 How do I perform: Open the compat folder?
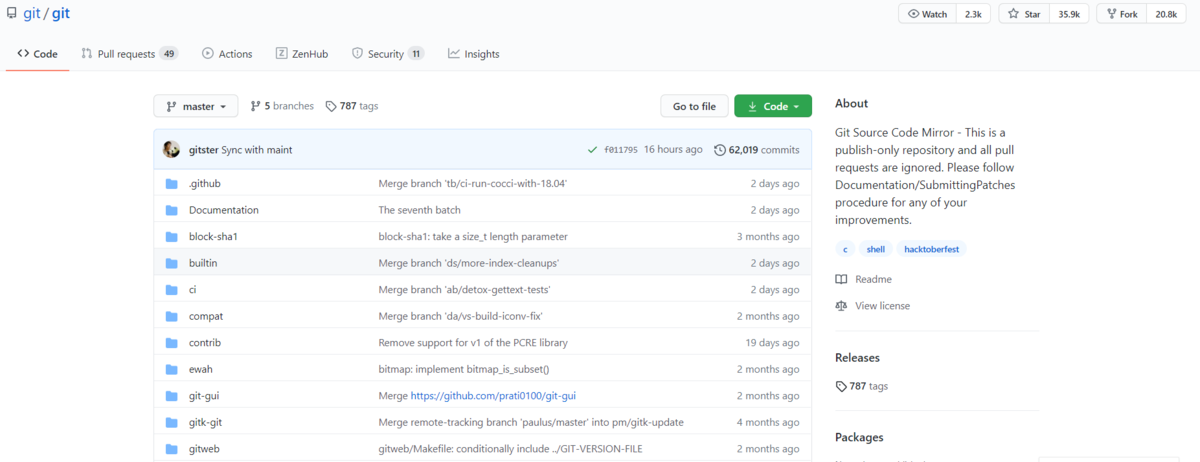[x=206, y=316]
